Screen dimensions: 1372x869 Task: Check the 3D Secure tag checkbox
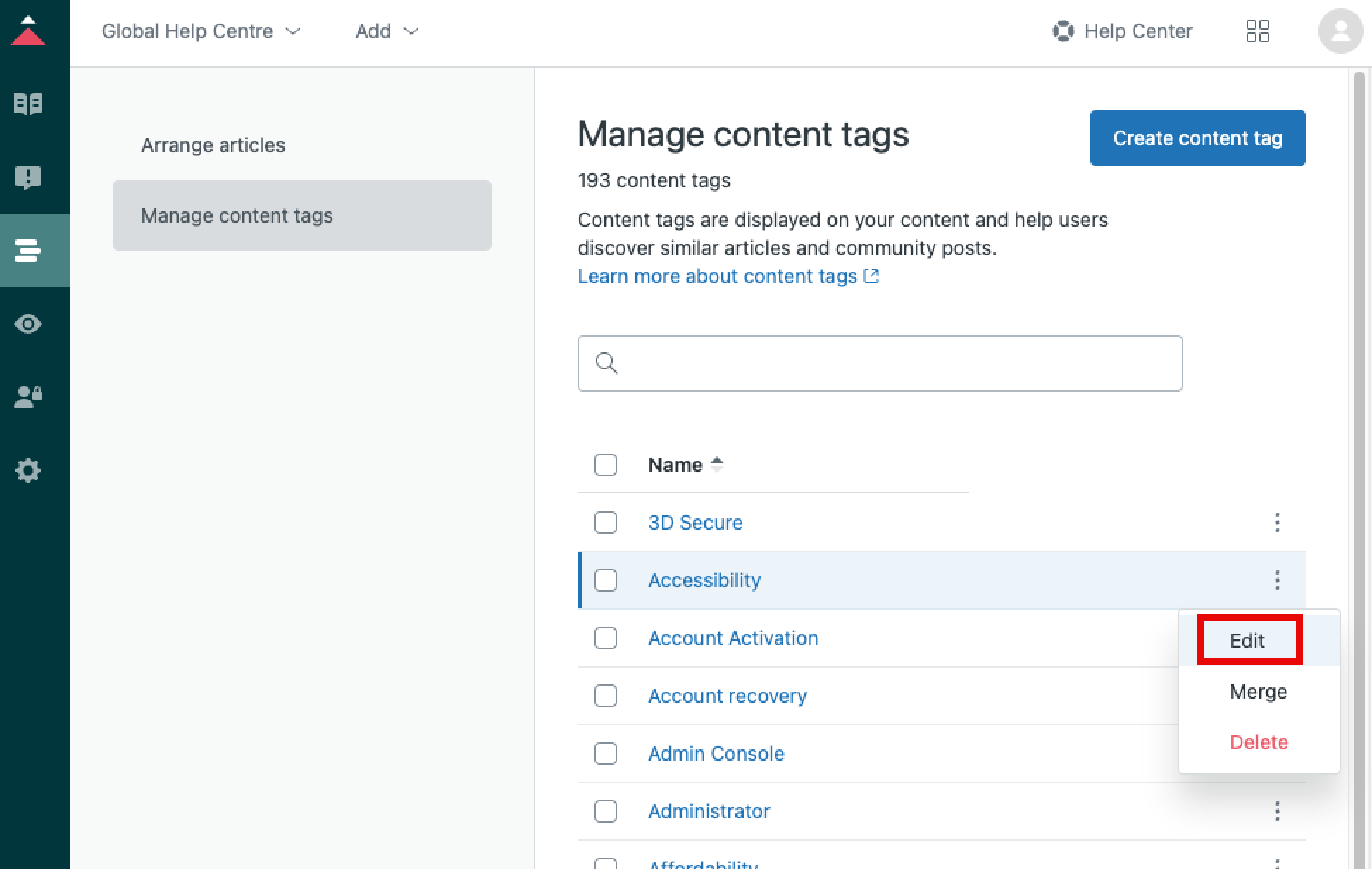(x=605, y=523)
